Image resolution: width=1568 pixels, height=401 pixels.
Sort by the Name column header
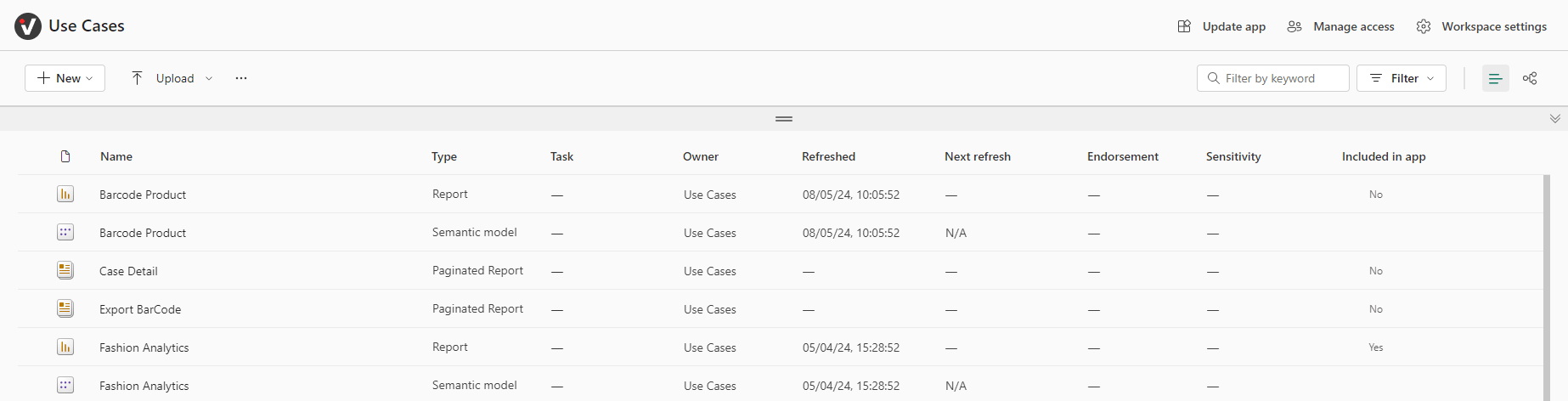click(116, 156)
